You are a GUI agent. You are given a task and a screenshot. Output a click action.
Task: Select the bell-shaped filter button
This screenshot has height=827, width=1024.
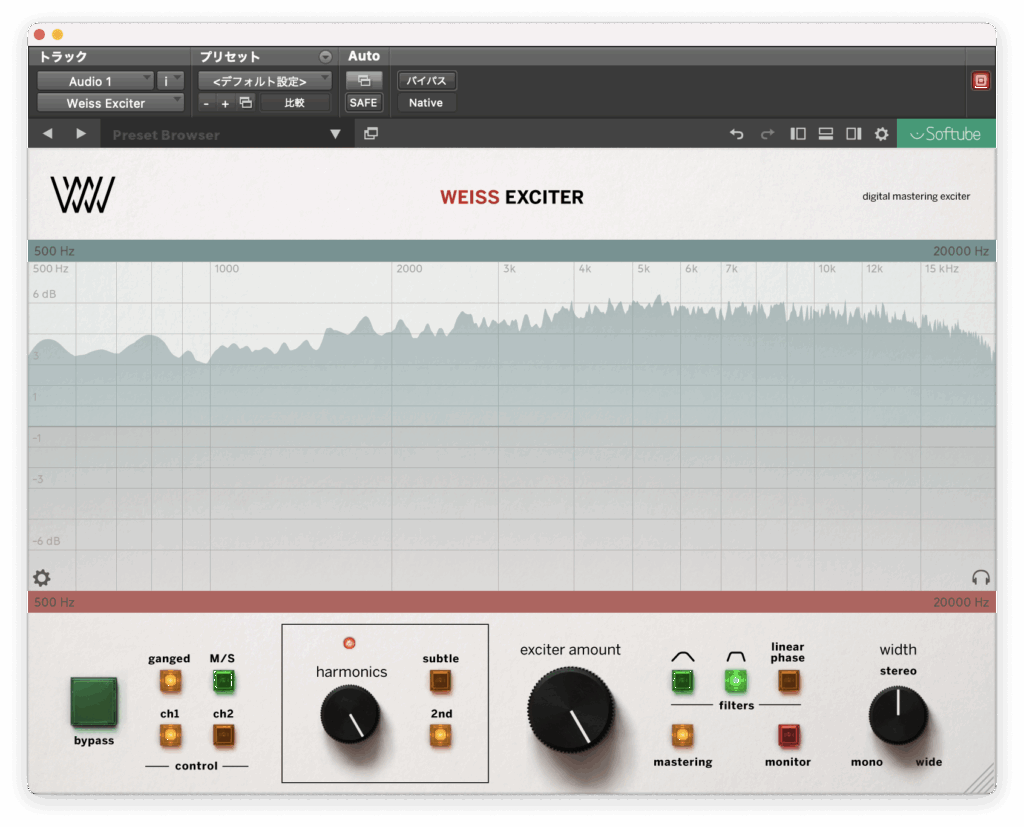tap(682, 681)
